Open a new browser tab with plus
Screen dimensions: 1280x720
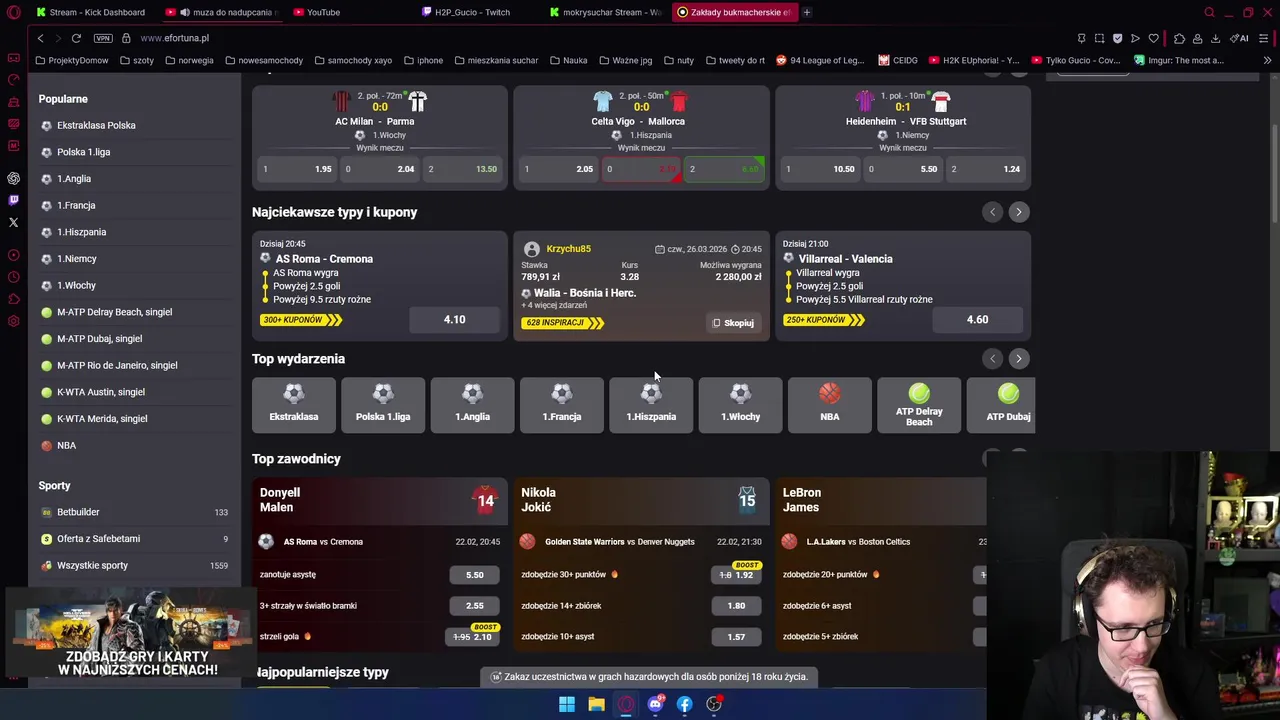(807, 12)
